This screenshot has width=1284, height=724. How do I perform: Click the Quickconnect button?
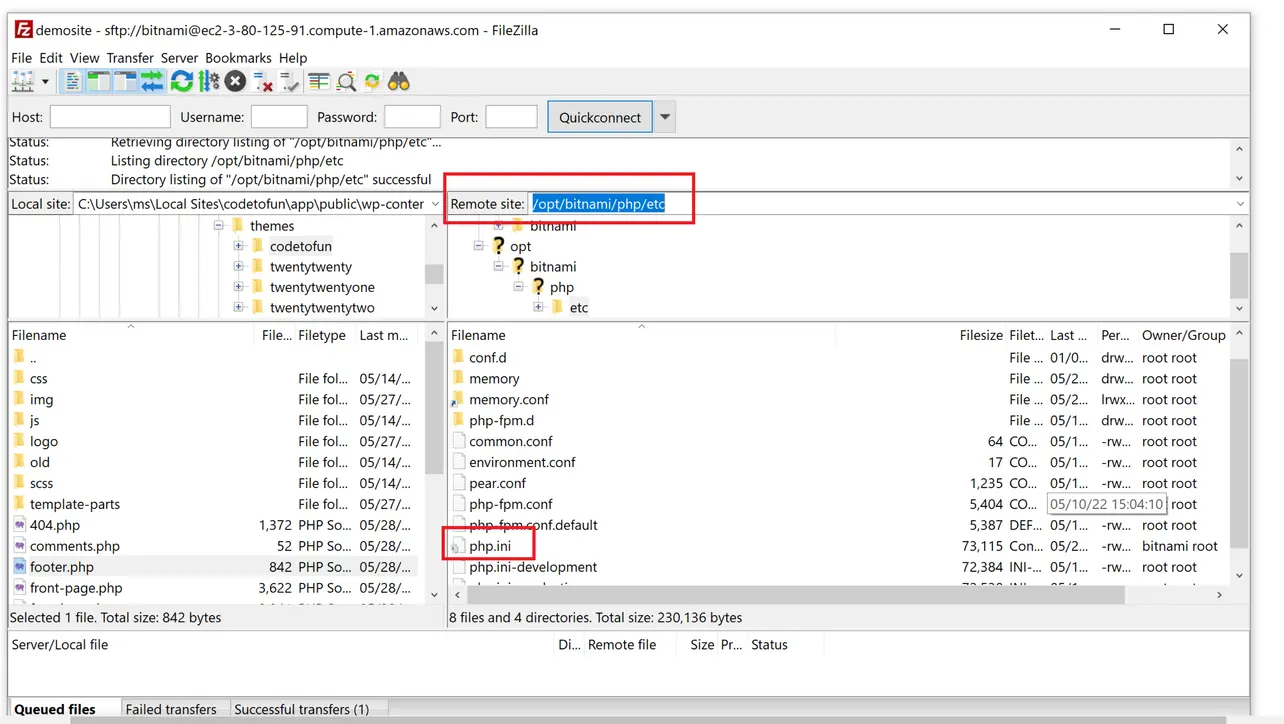tap(600, 117)
